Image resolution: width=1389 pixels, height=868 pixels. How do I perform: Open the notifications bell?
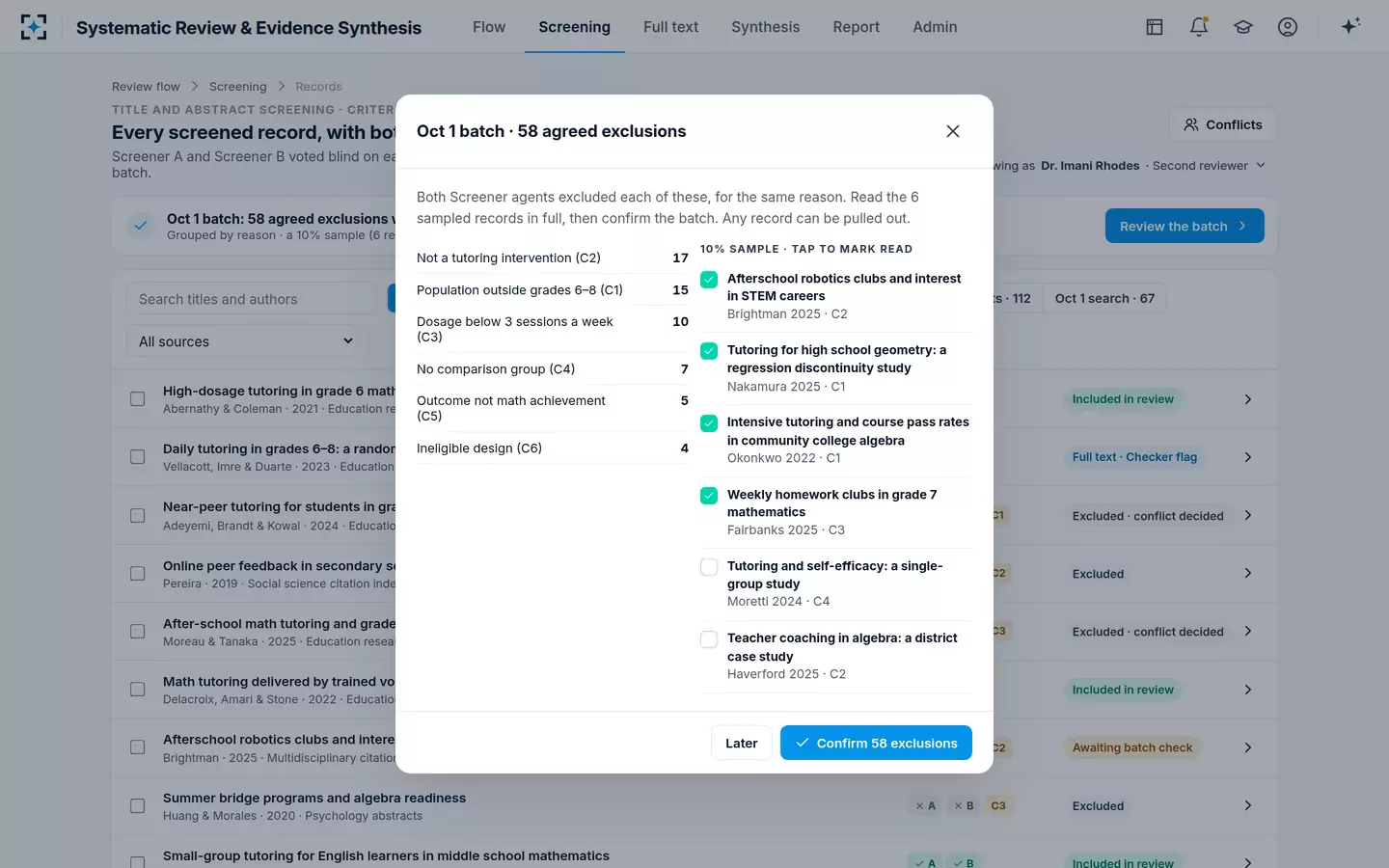1199,27
